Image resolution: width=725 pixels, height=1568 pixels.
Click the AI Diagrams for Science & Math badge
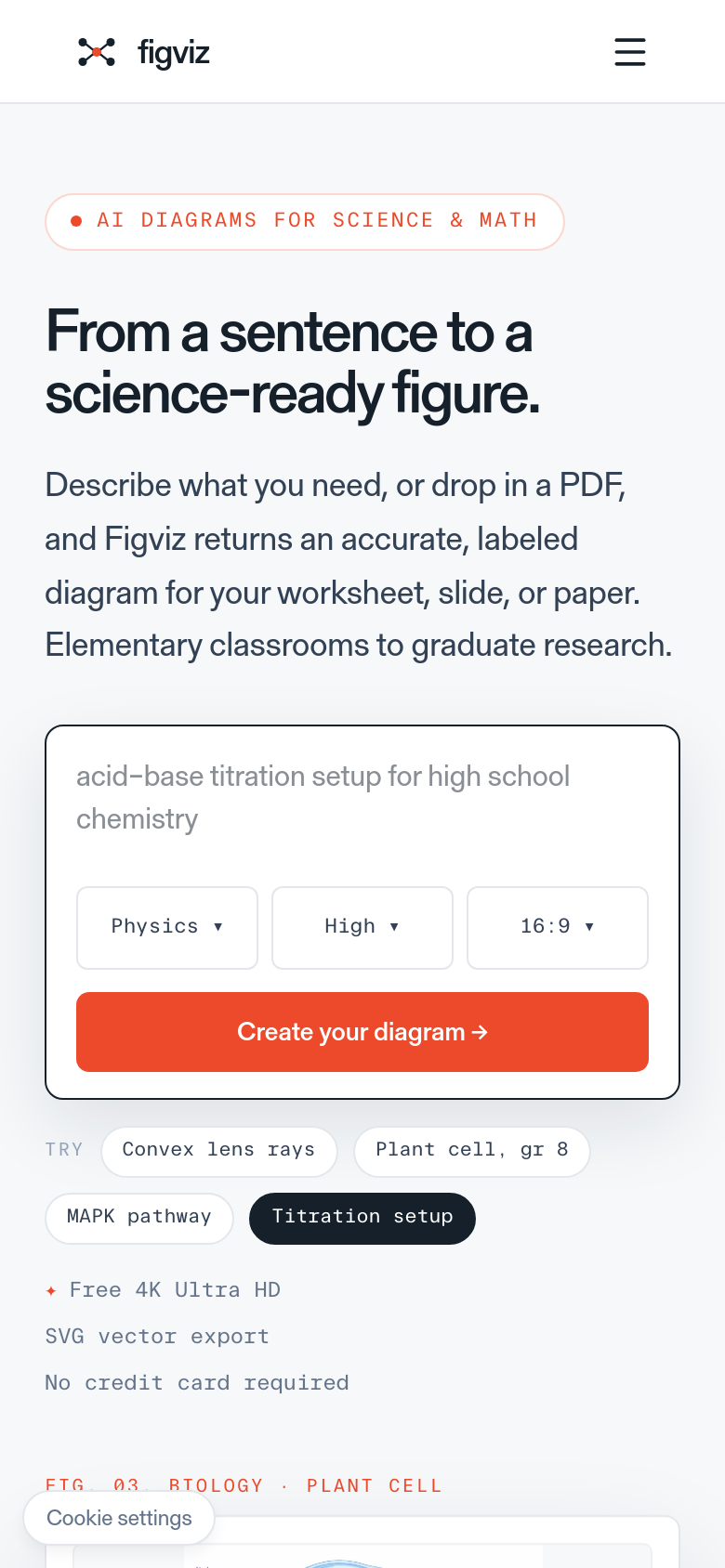tap(305, 221)
